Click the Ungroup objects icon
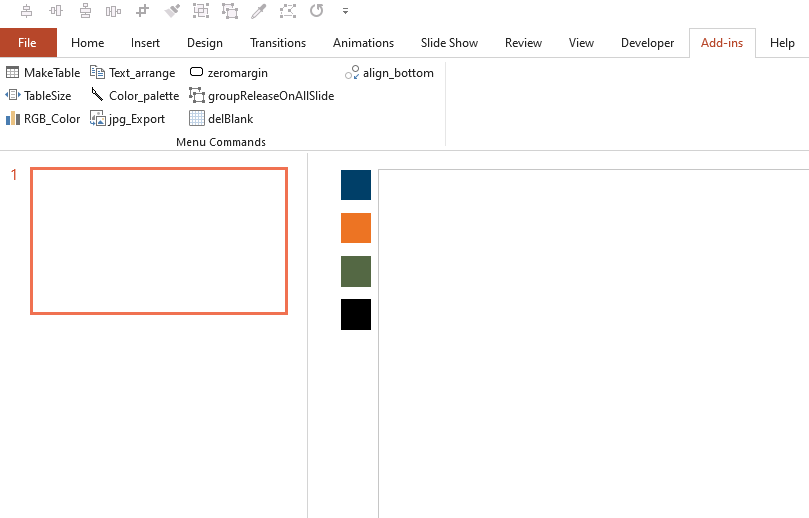The width and height of the screenshot is (809, 518). tap(230, 11)
